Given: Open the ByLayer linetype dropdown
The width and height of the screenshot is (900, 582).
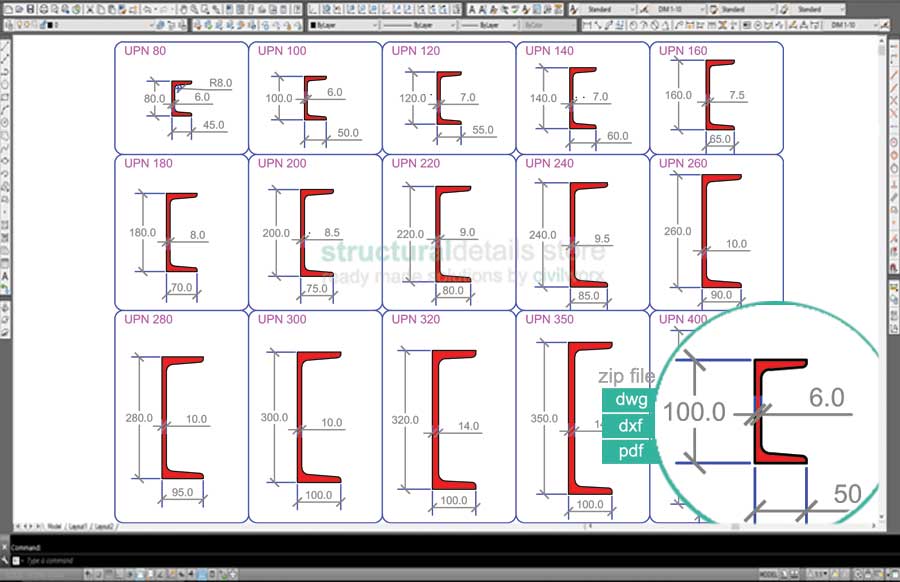Looking at the screenshot, I should pos(420,24).
